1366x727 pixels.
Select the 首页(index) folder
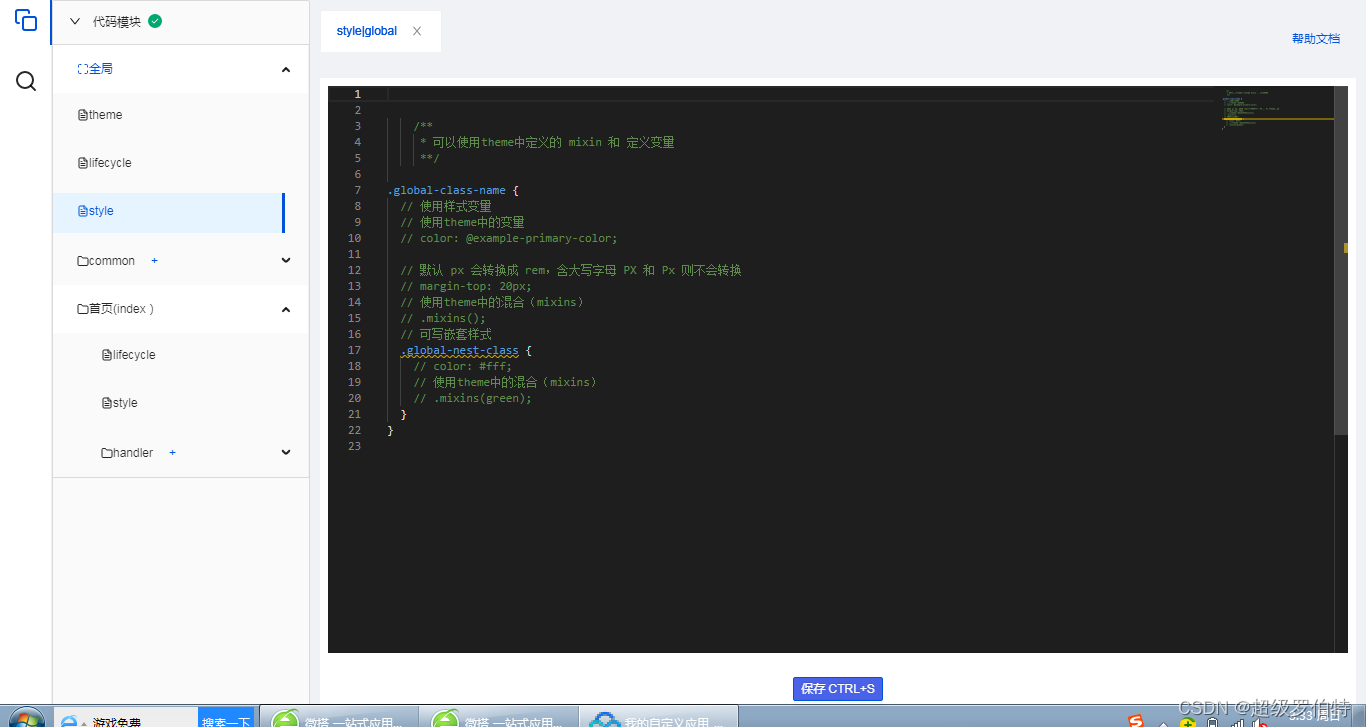116,309
